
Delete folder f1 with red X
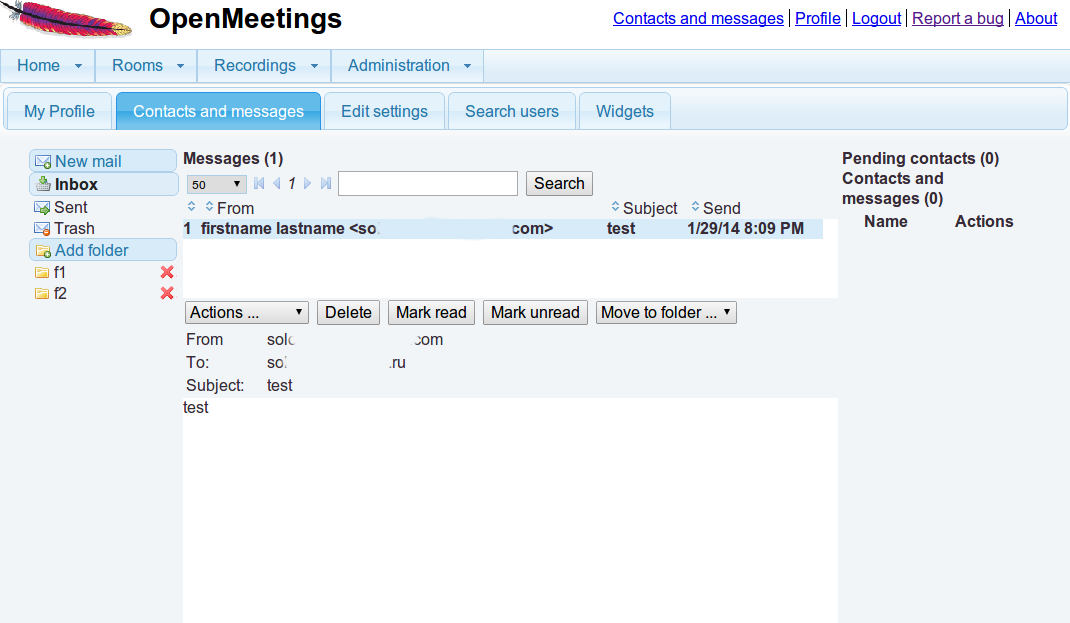pos(167,273)
